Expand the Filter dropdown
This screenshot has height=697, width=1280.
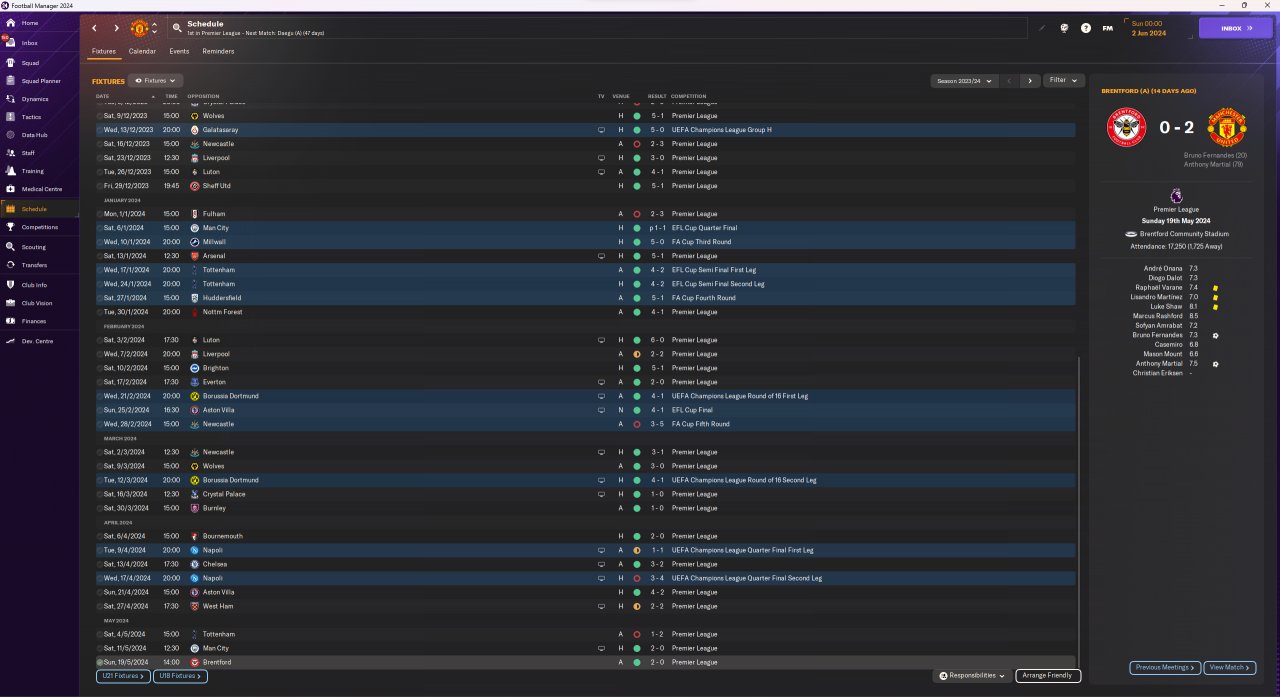[x=1064, y=80]
